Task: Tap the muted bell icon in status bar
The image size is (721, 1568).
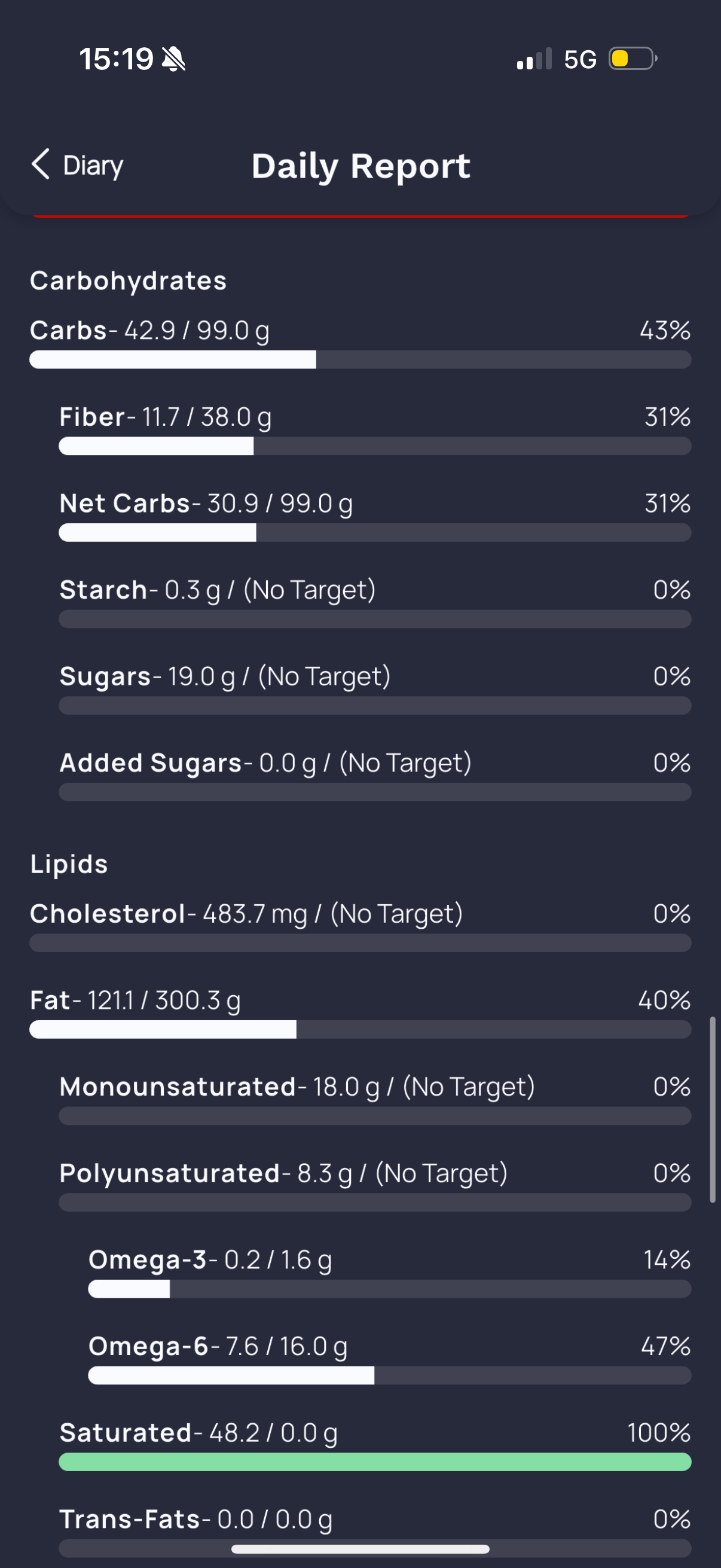Action: [173, 59]
